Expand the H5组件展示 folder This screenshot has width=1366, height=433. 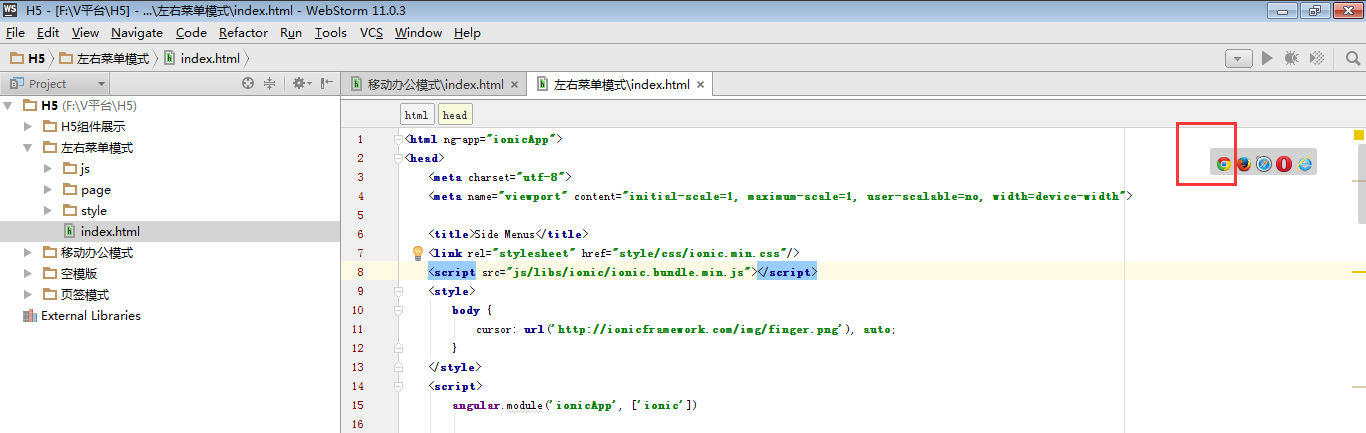tap(28, 126)
